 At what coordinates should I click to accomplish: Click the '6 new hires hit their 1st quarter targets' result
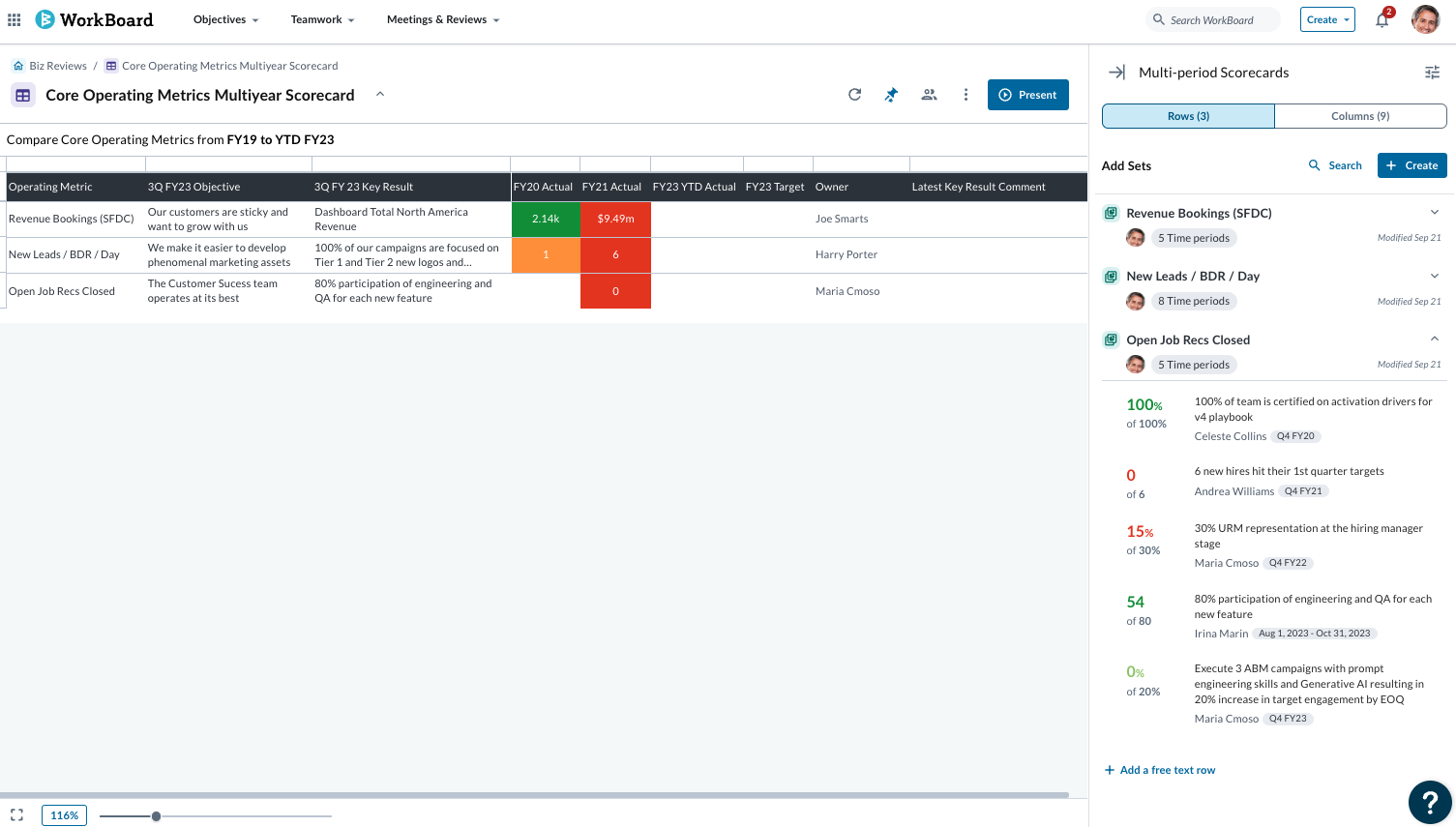(x=1289, y=471)
